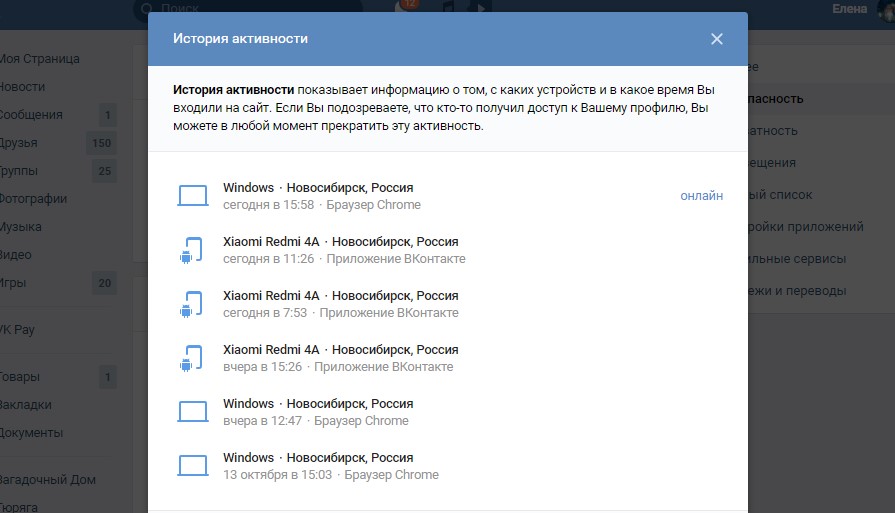Click Android phone icon for 11:26 session

pos(192,250)
